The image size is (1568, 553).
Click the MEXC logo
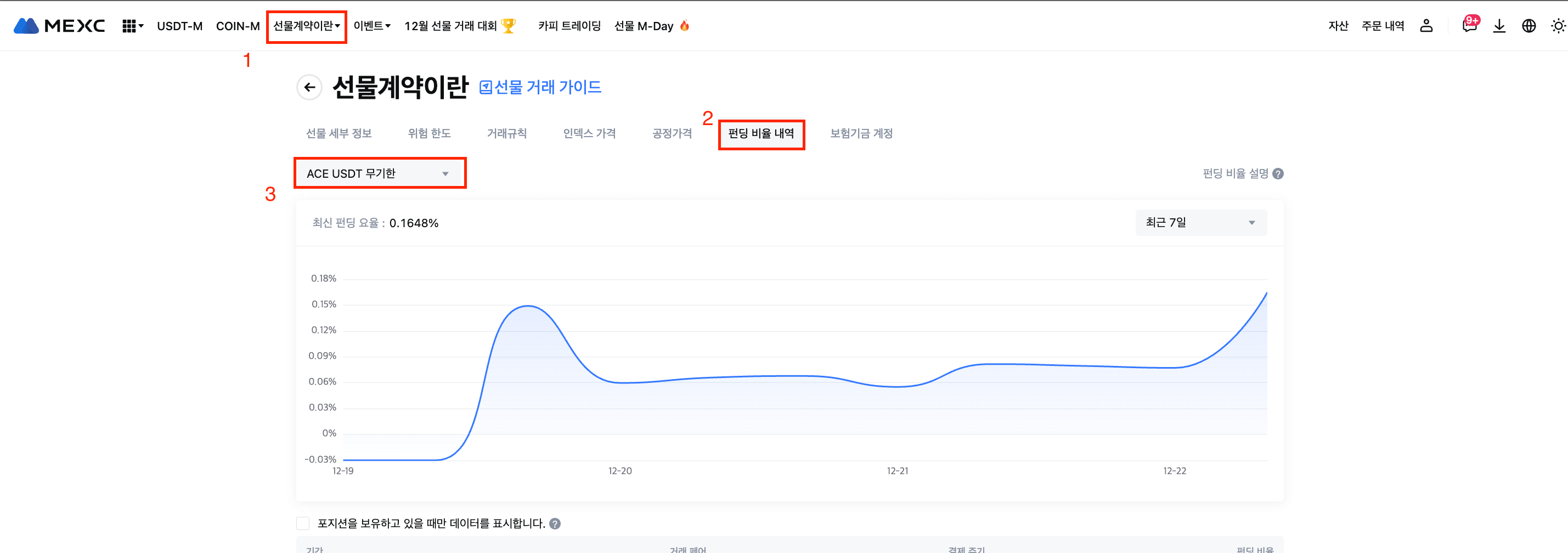(59, 26)
